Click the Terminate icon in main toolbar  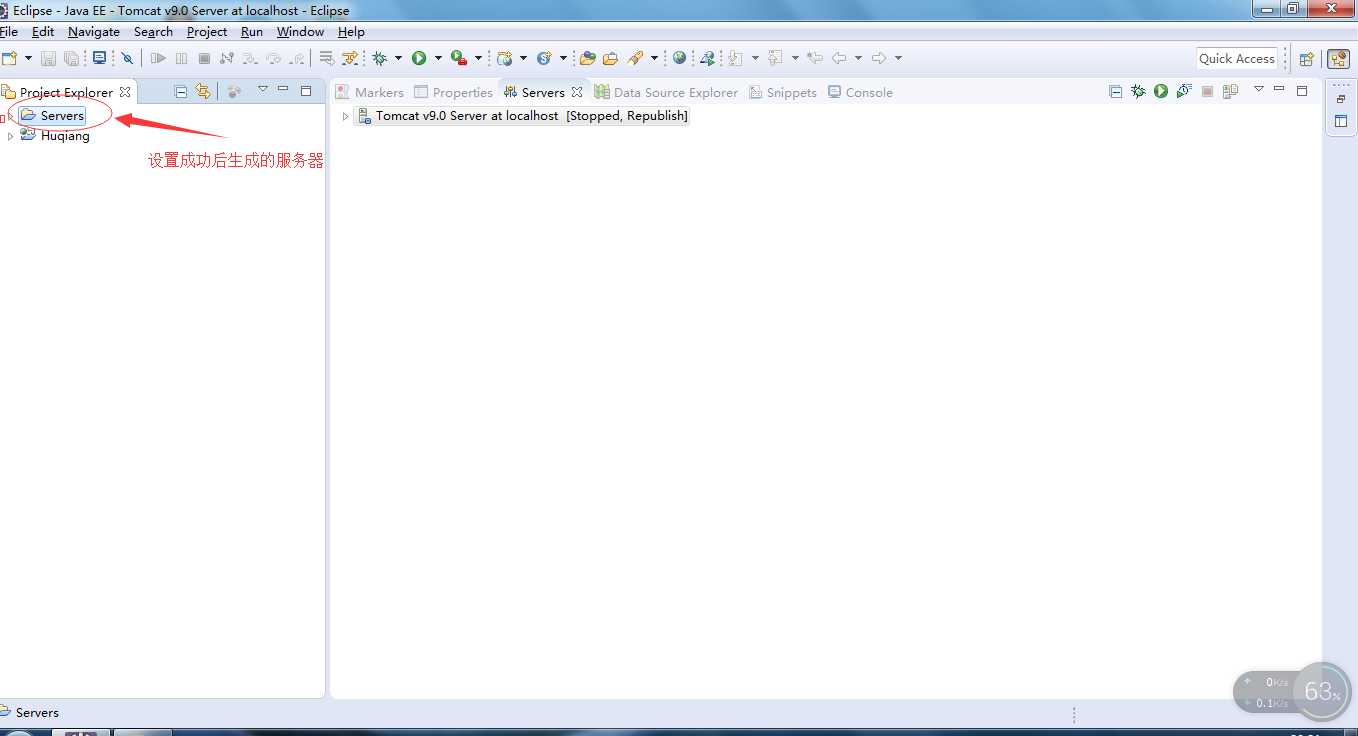click(204, 58)
